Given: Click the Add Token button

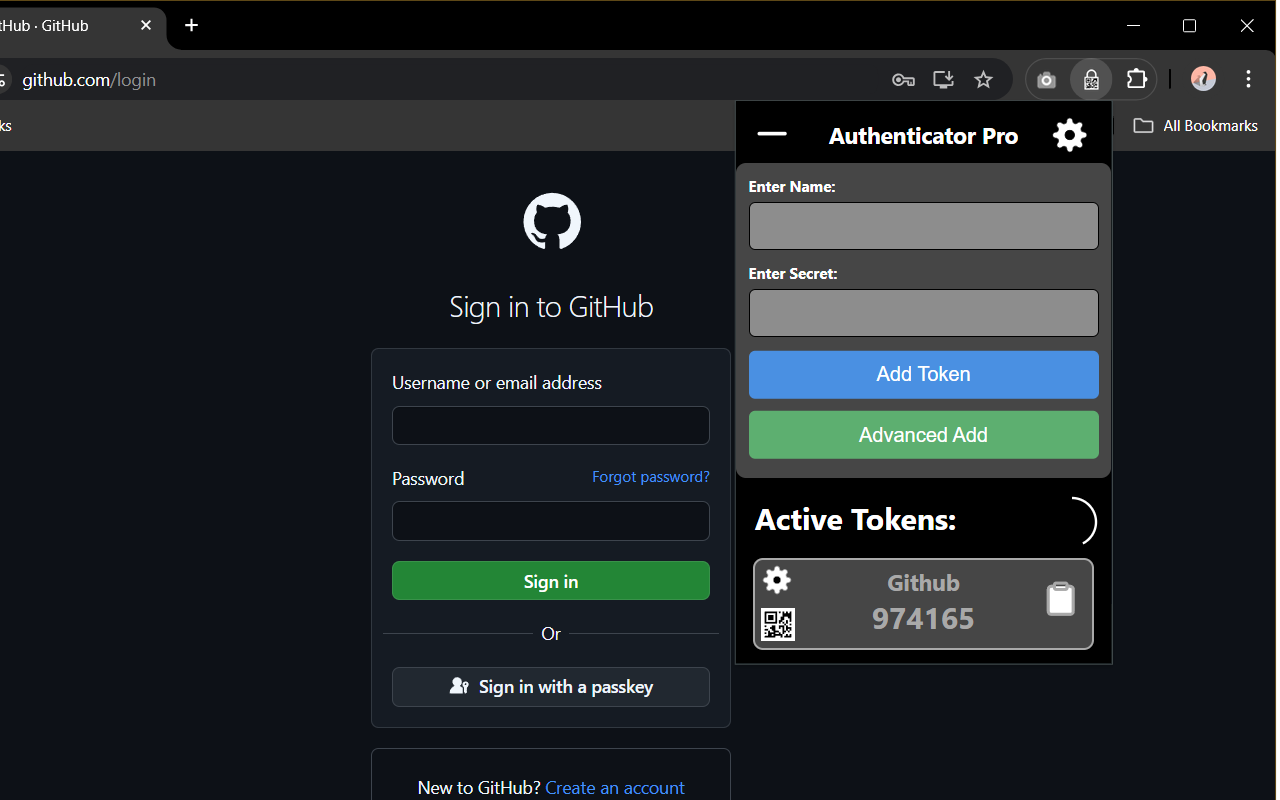Looking at the screenshot, I should pos(922,374).
